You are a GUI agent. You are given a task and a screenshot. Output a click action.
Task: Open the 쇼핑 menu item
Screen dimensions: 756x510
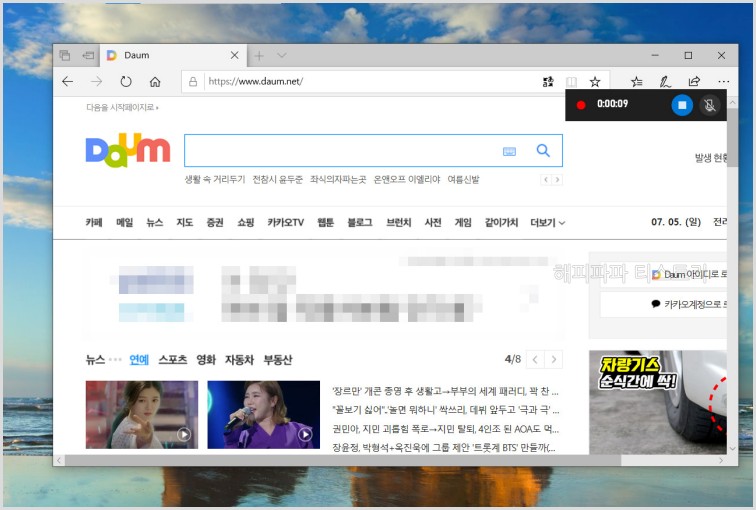[245, 222]
